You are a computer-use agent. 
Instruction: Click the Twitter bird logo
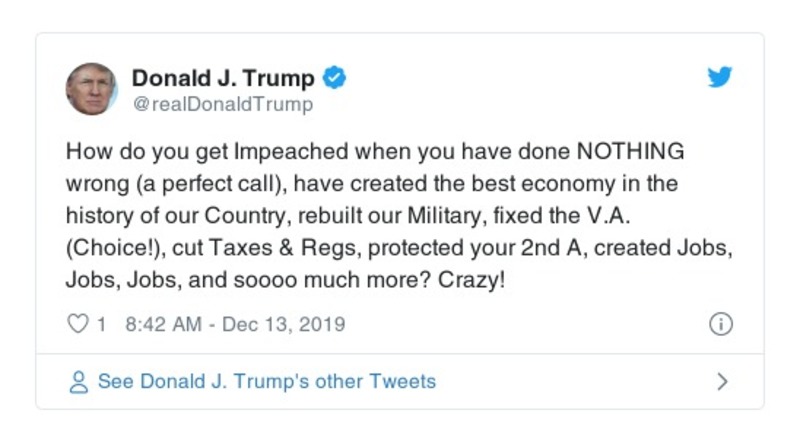tap(720, 78)
